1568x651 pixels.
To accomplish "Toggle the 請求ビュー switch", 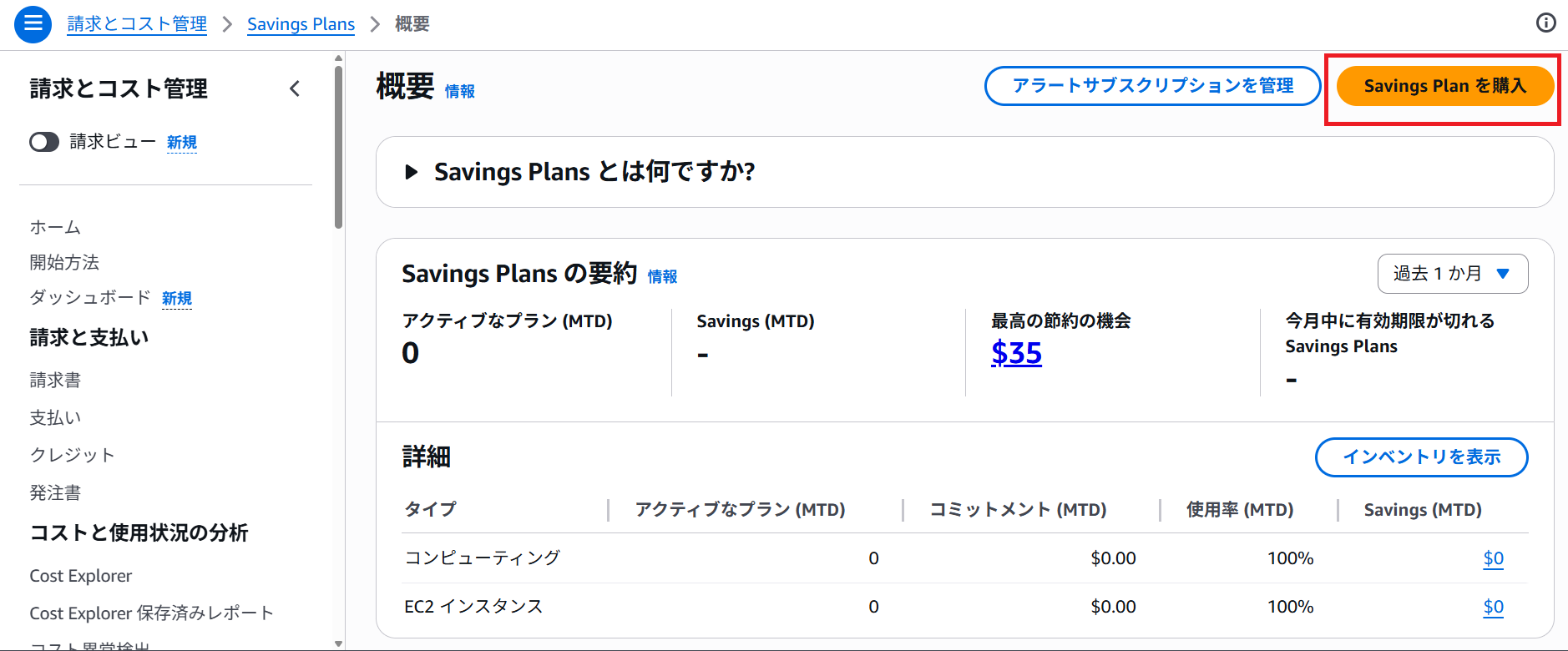I will point(44,142).
